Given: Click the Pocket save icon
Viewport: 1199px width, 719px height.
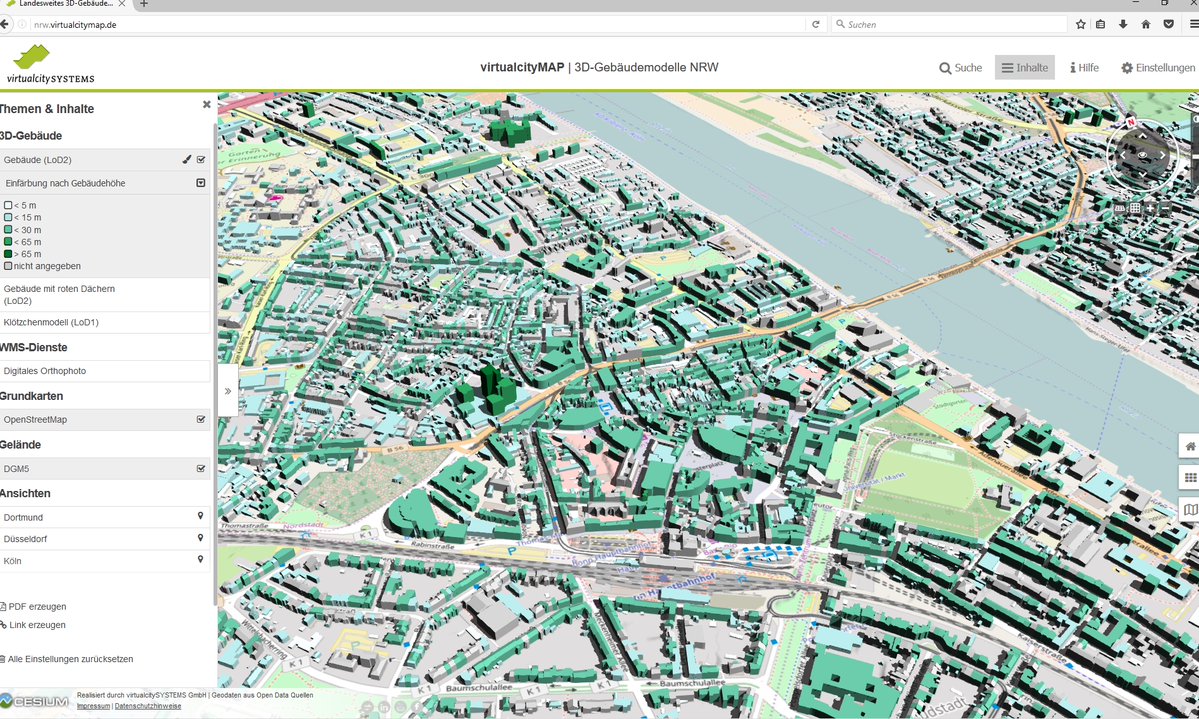Looking at the screenshot, I should (x=1168, y=24).
